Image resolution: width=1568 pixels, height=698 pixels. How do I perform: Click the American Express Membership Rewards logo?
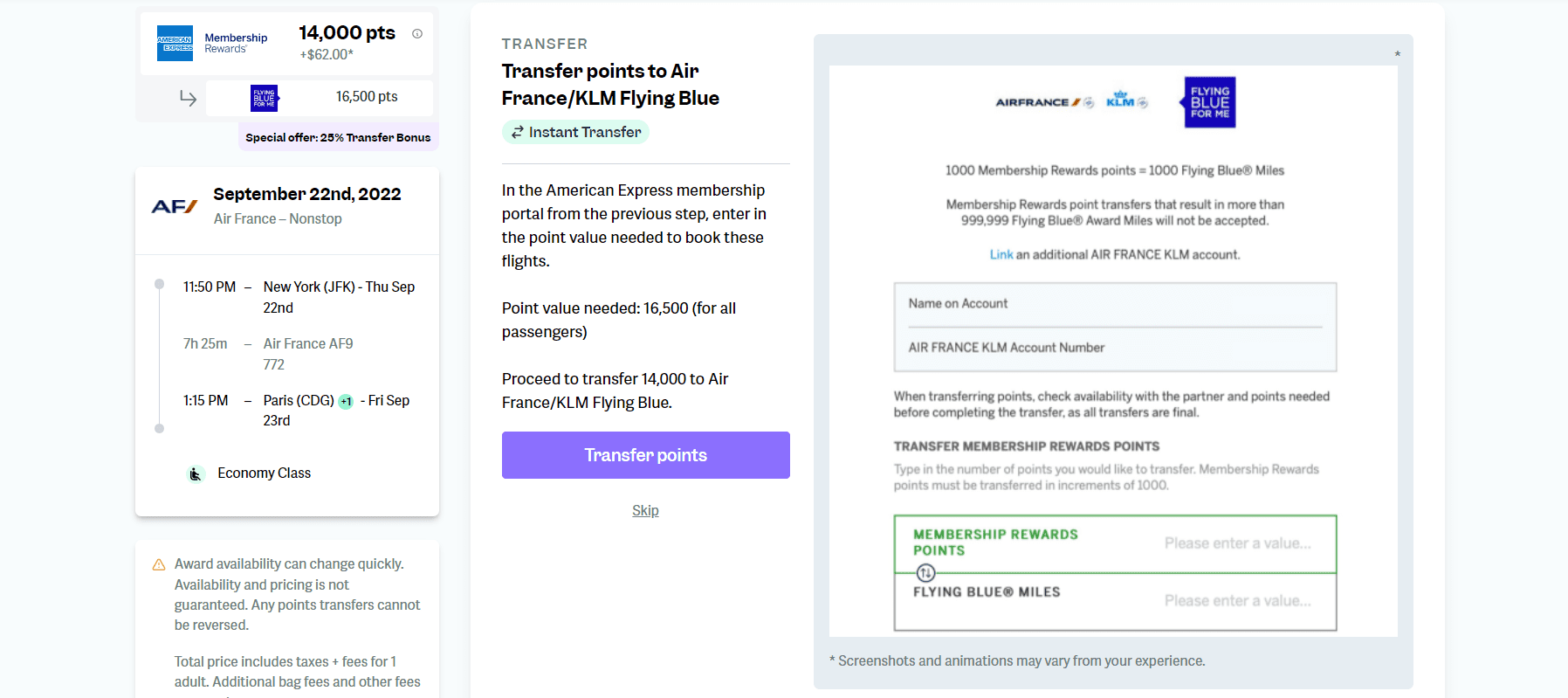click(175, 42)
